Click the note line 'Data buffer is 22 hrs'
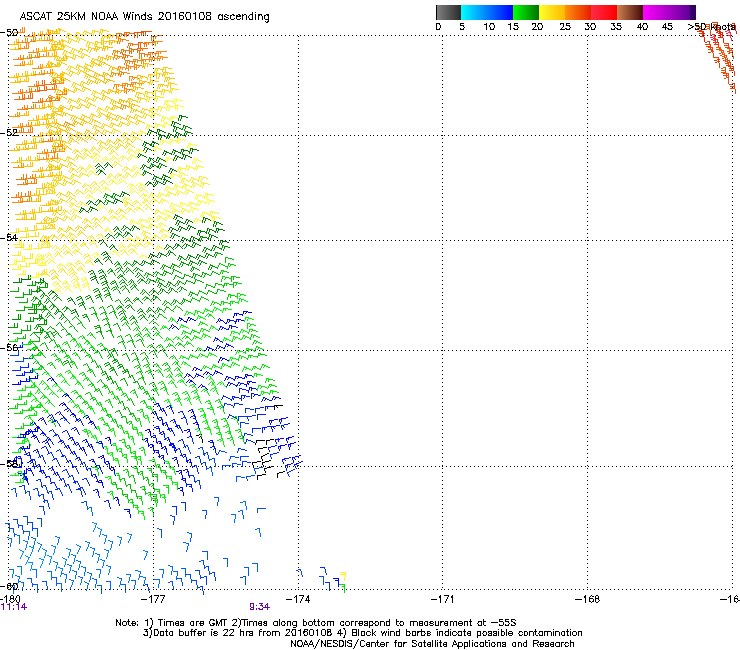 click(x=362, y=633)
